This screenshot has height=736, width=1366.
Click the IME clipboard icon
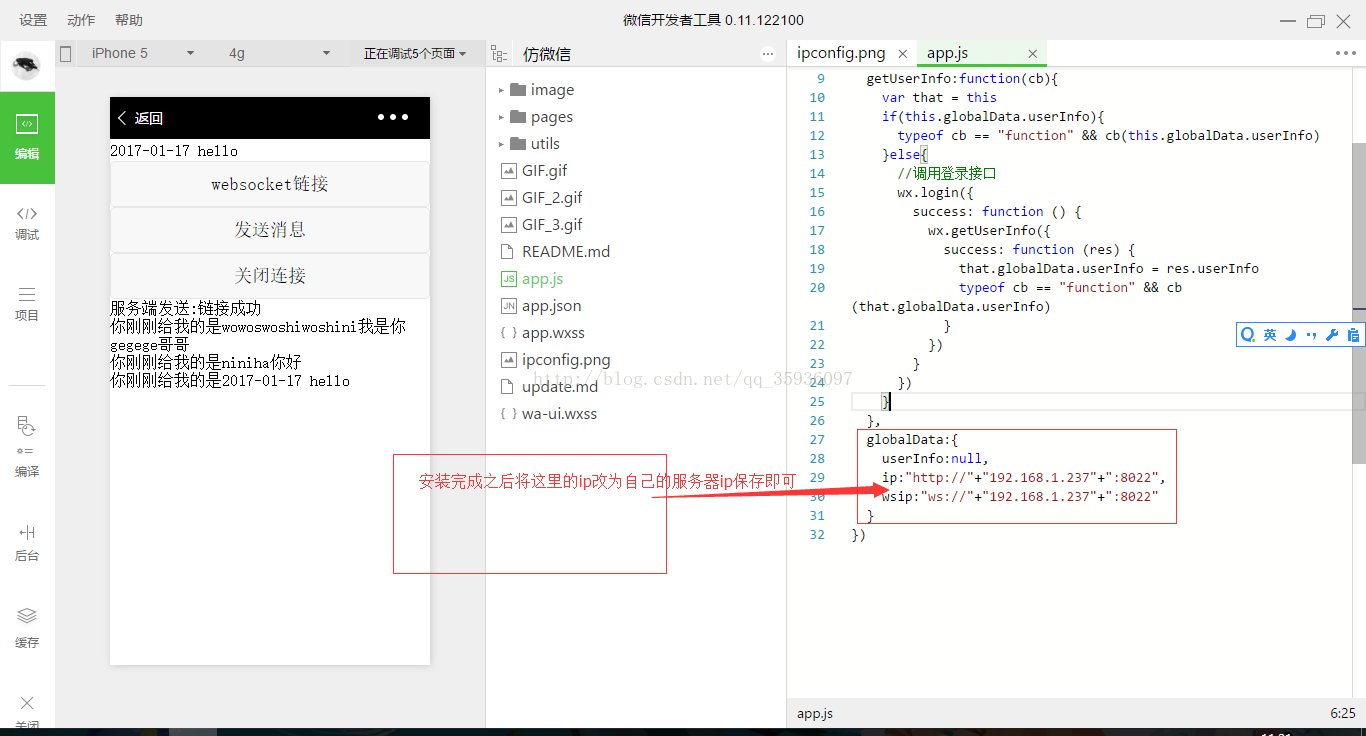[1353, 335]
